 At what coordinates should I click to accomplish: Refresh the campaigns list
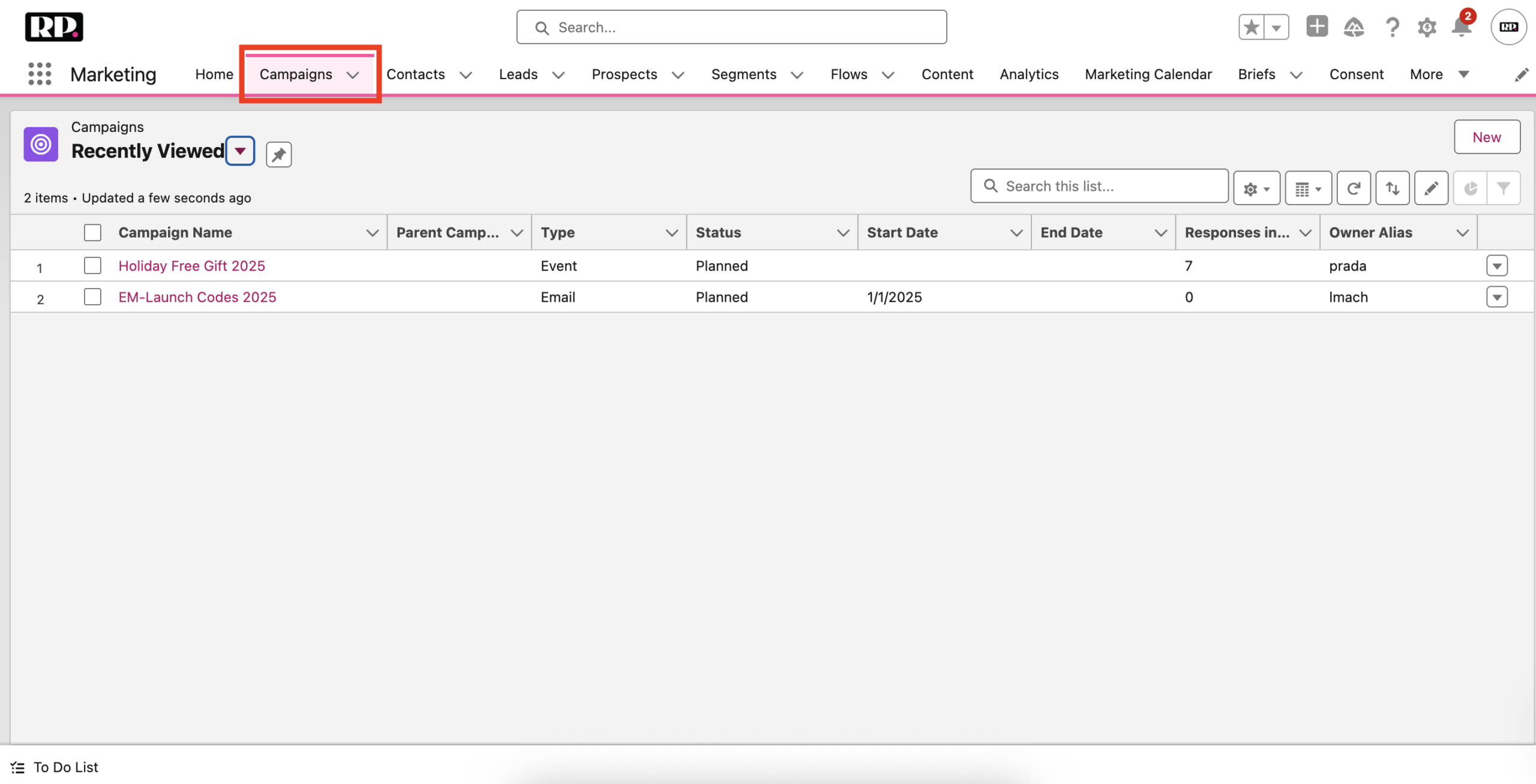(1353, 188)
